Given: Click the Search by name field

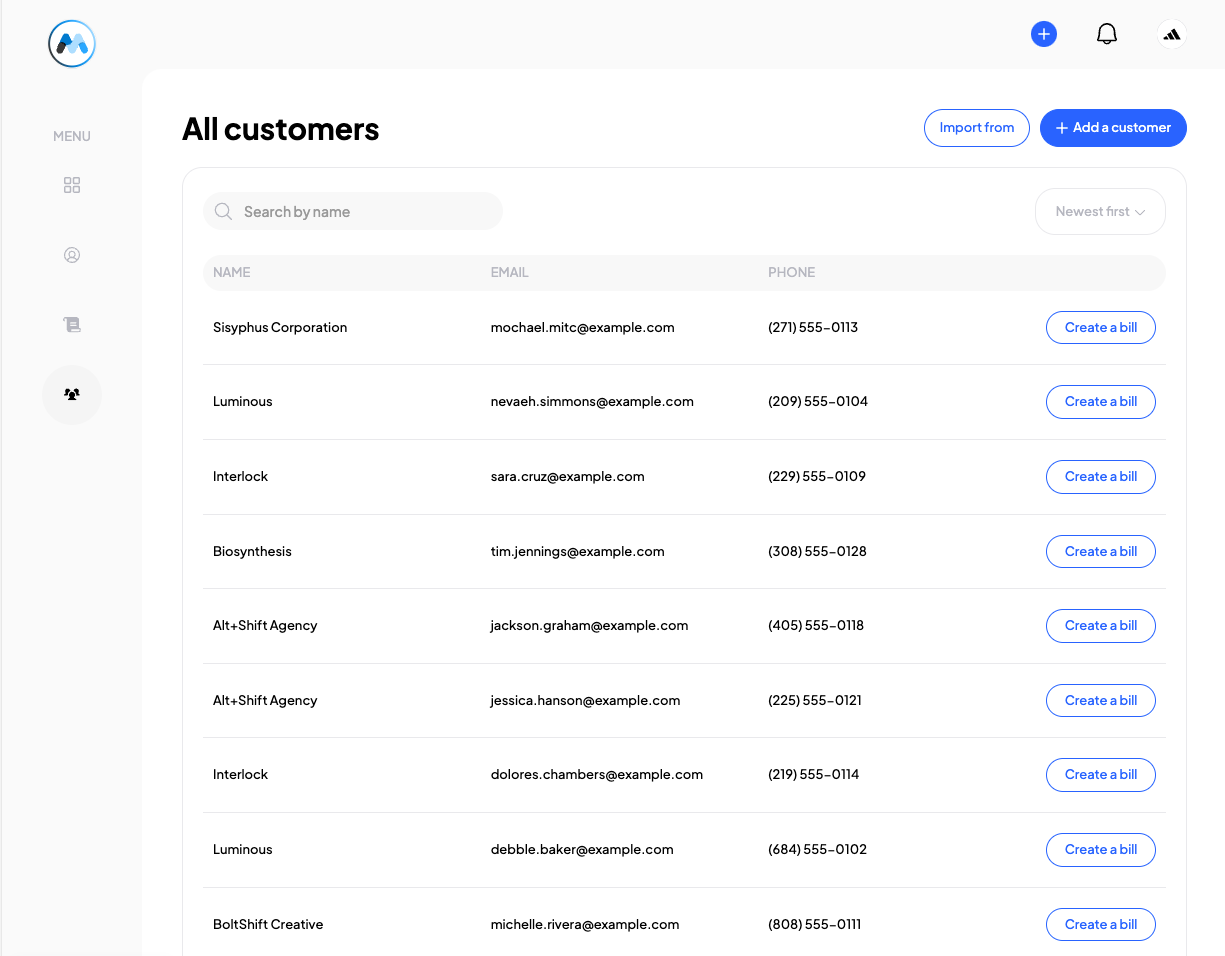Looking at the screenshot, I should (x=353, y=212).
